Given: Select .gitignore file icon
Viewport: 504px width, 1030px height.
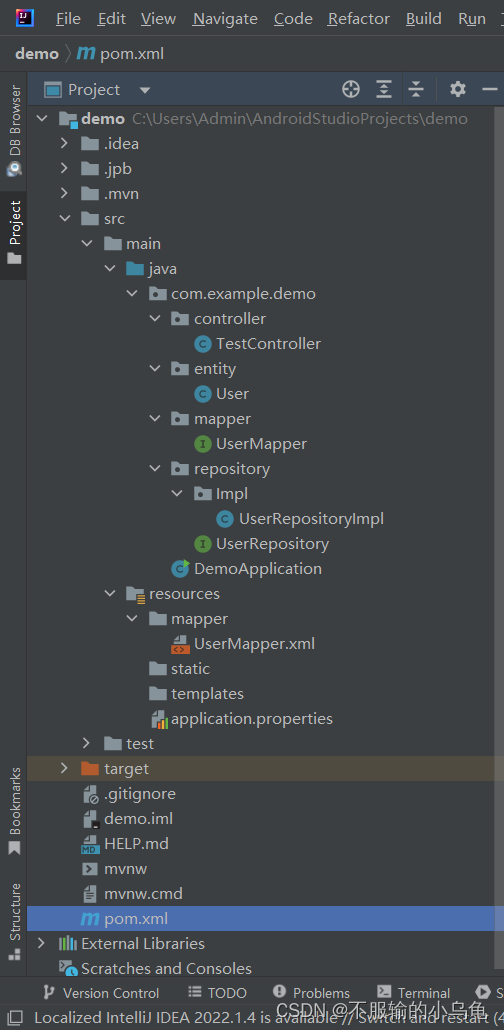Looking at the screenshot, I should coord(91,794).
